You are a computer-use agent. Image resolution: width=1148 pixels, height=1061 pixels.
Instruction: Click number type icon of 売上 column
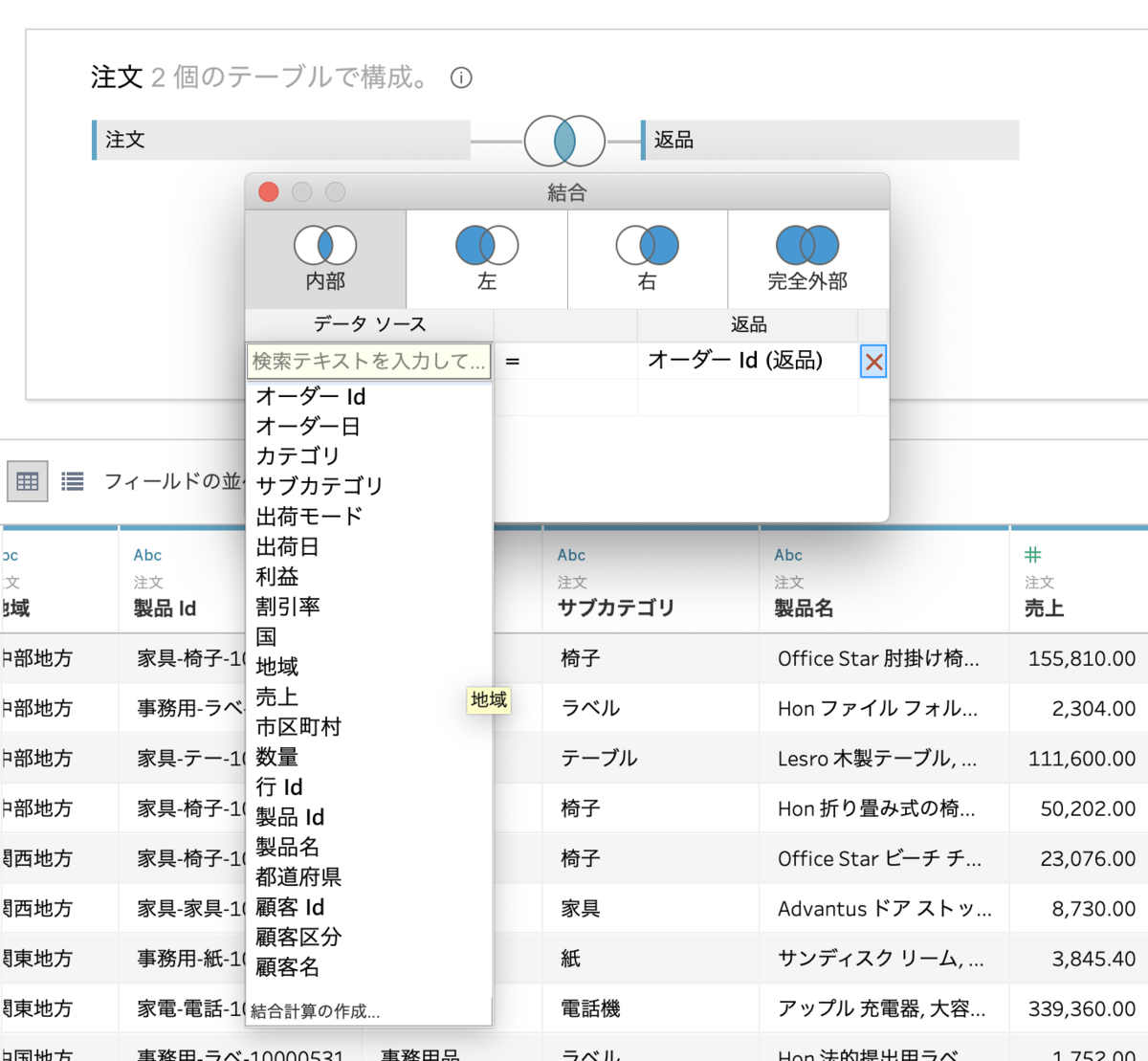point(1033,555)
